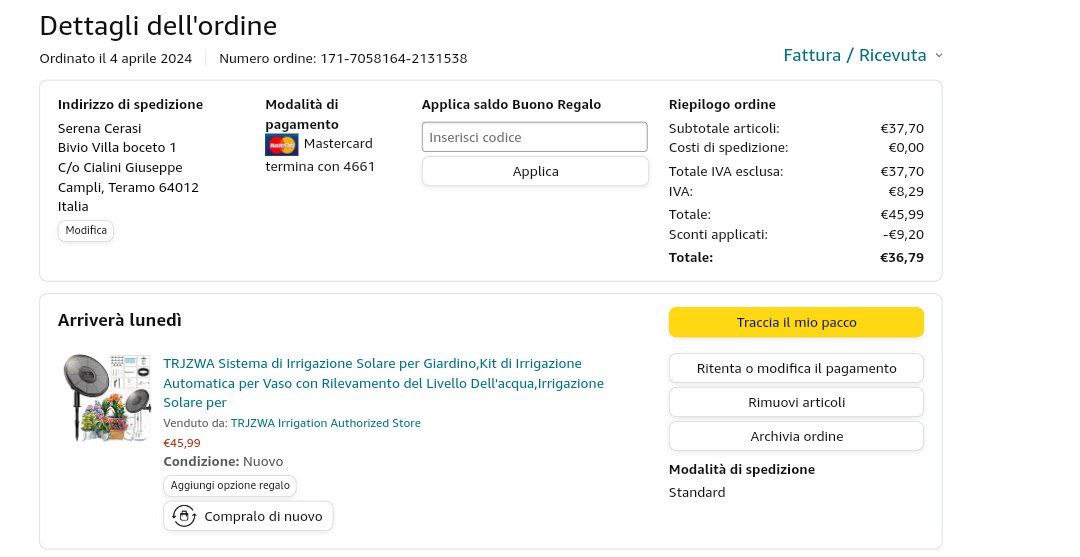Focus the Inserisci codice gift card field
The height and width of the screenshot is (557, 1080).
pos(534,137)
